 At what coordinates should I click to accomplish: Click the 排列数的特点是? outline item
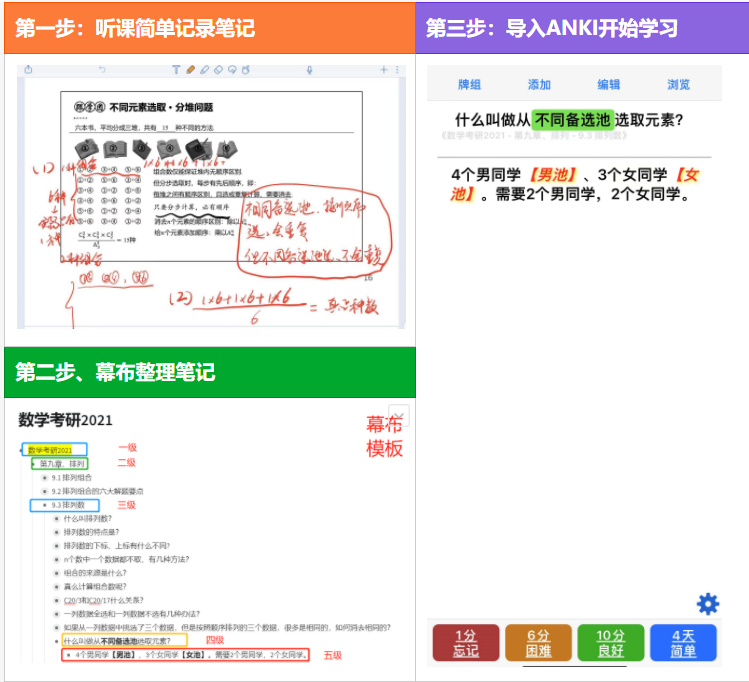[91, 532]
